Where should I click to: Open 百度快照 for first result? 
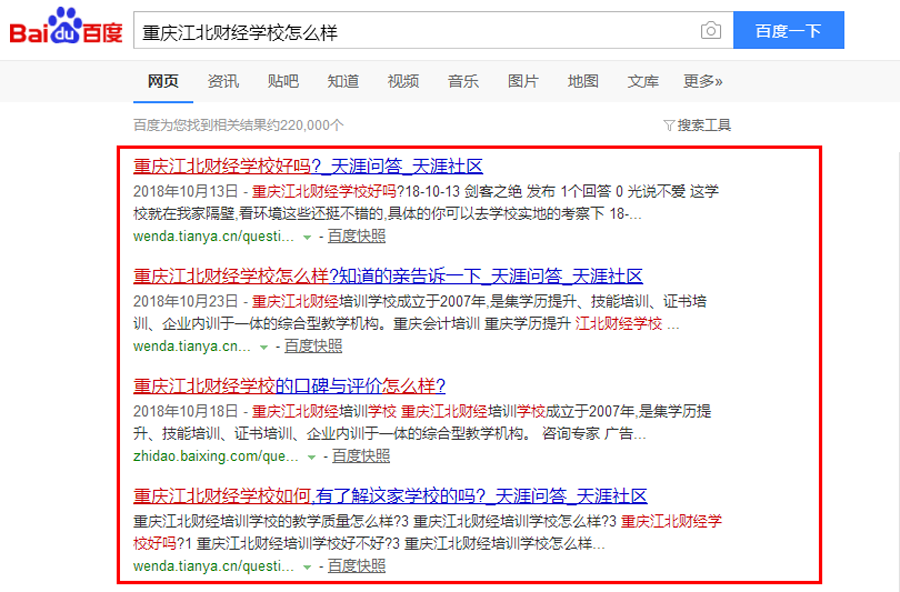click(x=356, y=236)
